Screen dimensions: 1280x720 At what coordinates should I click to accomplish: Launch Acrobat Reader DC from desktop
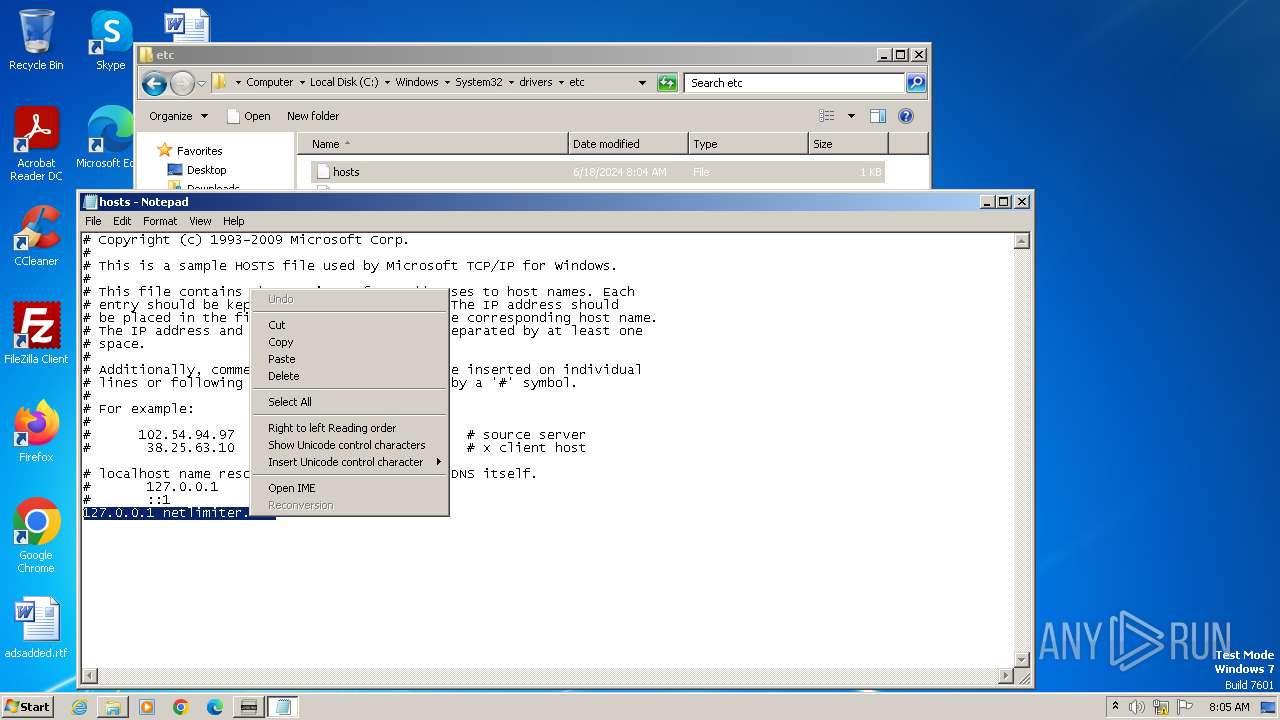[x=36, y=144]
